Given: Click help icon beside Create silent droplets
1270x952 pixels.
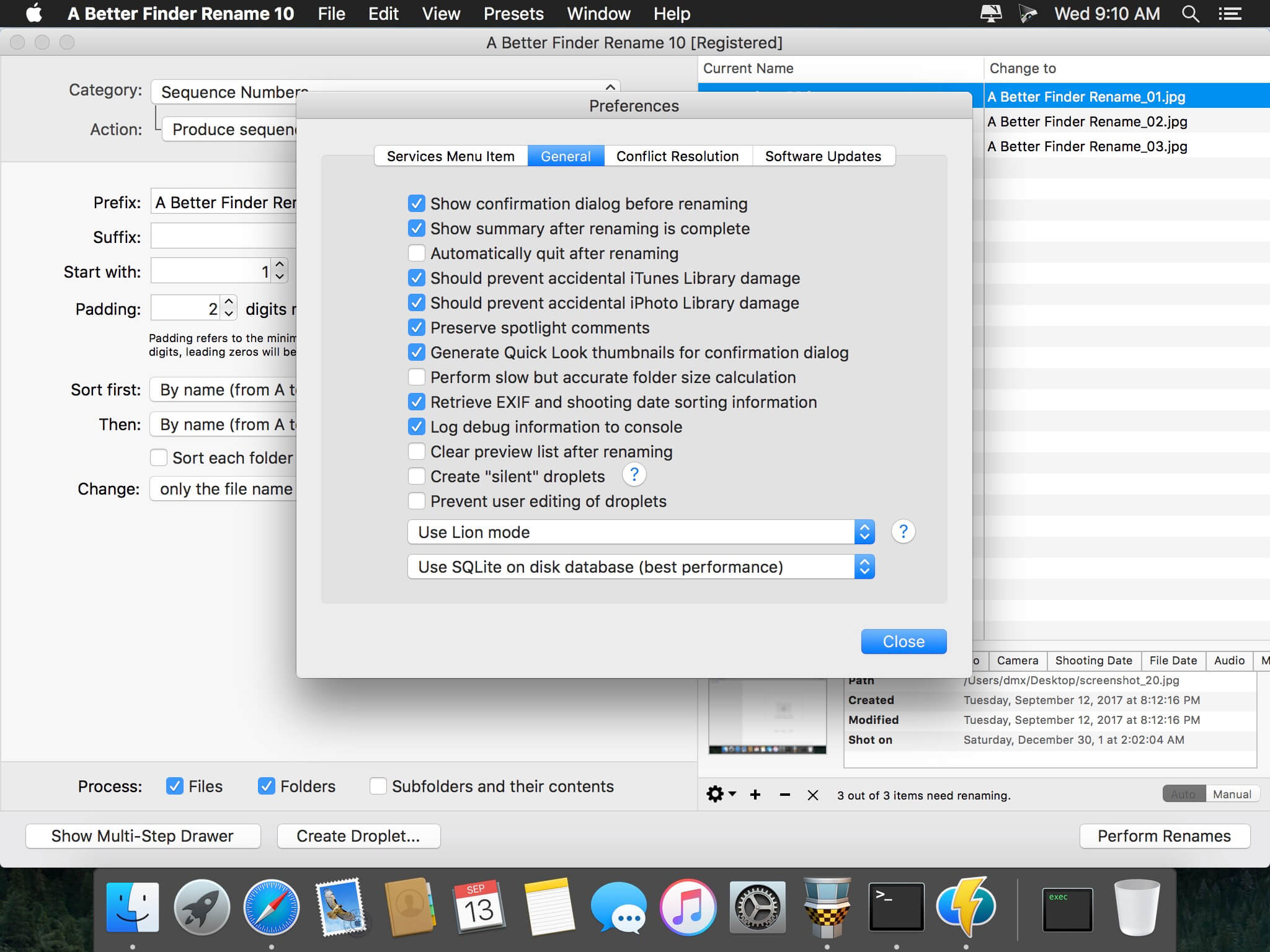Looking at the screenshot, I should pos(634,475).
